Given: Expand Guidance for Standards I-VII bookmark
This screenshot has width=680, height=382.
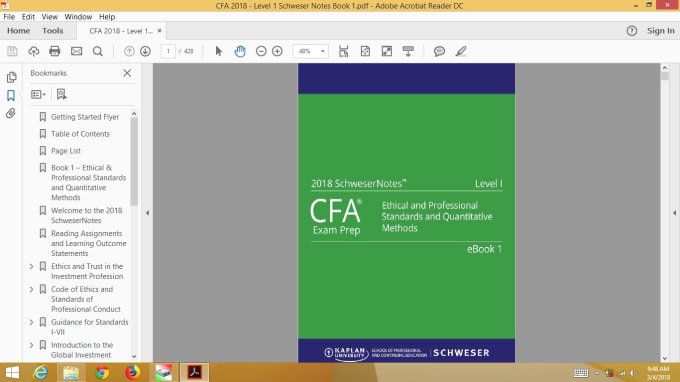Looking at the screenshot, I should pyautogui.click(x=31, y=322).
